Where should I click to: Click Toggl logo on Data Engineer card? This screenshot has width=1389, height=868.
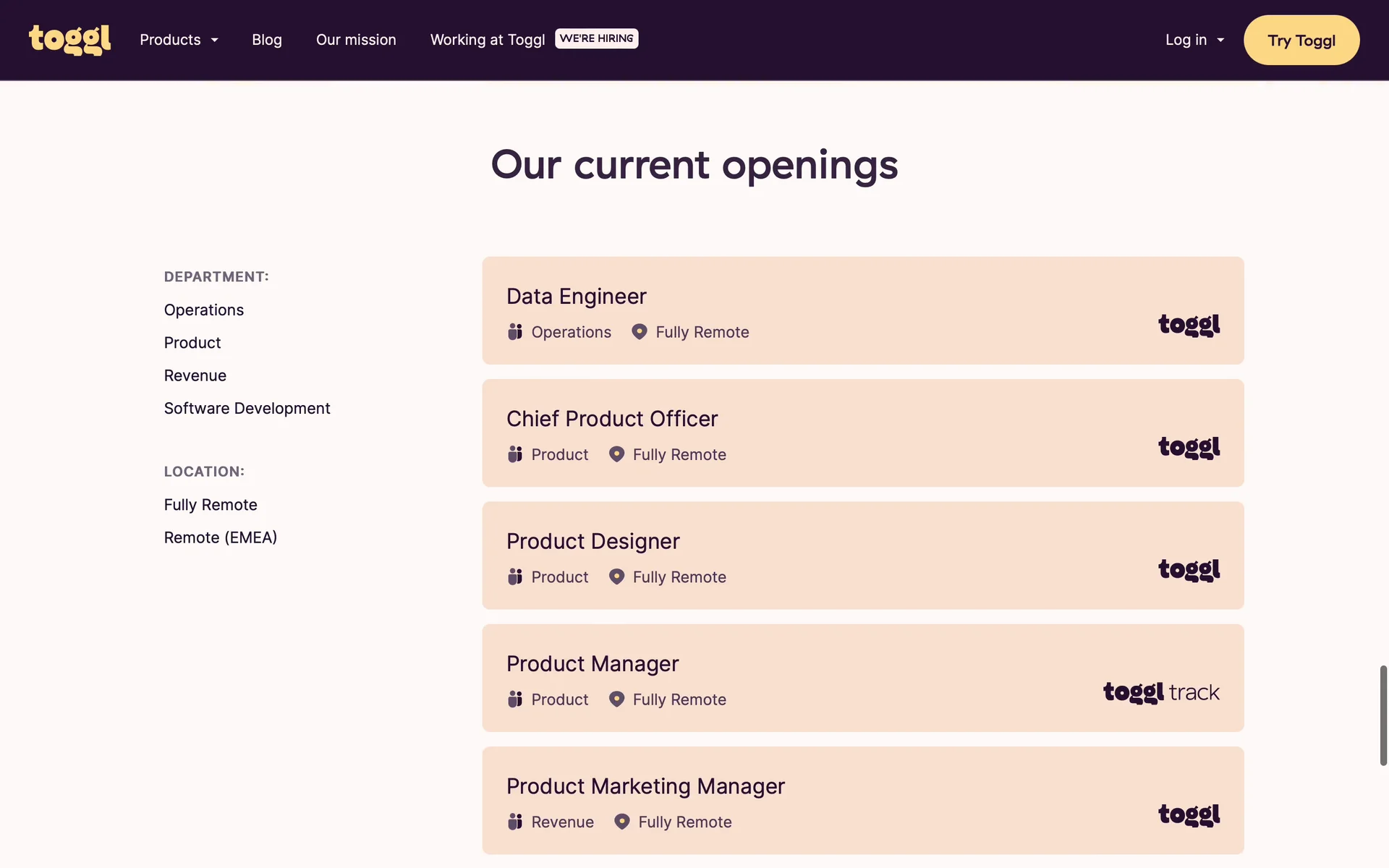click(1189, 325)
